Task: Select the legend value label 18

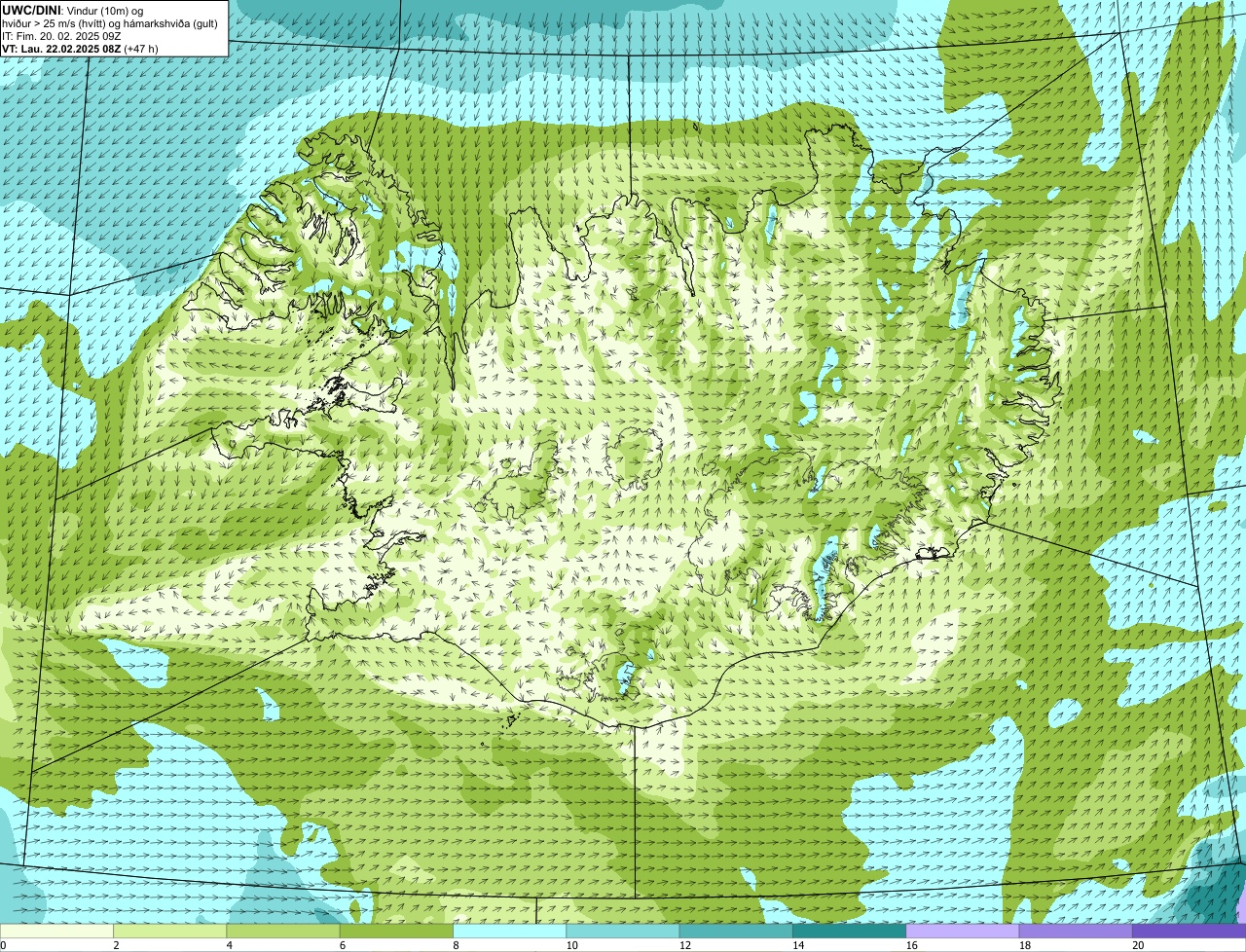Action: [x=1025, y=945]
